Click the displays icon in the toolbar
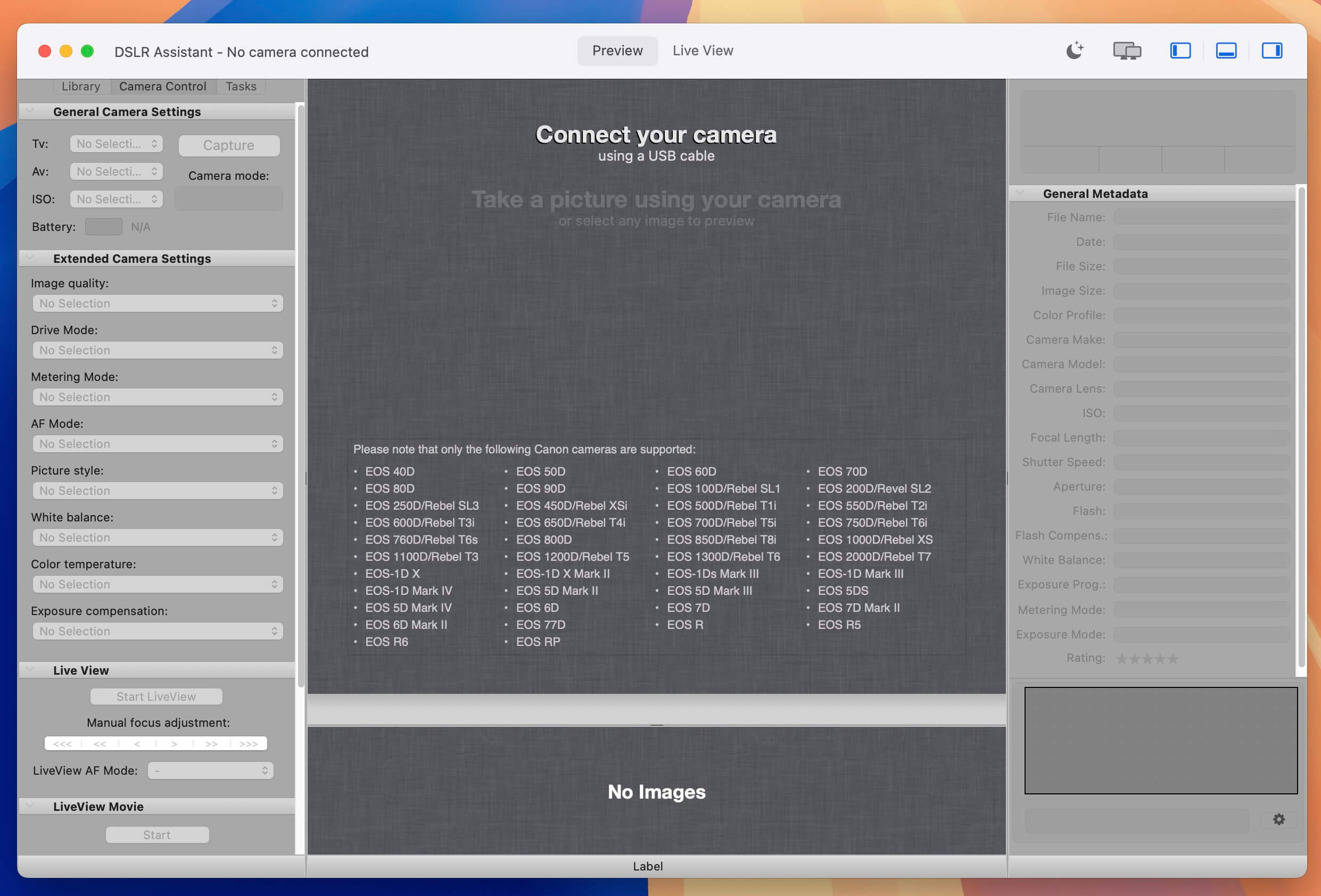 pyautogui.click(x=1127, y=51)
